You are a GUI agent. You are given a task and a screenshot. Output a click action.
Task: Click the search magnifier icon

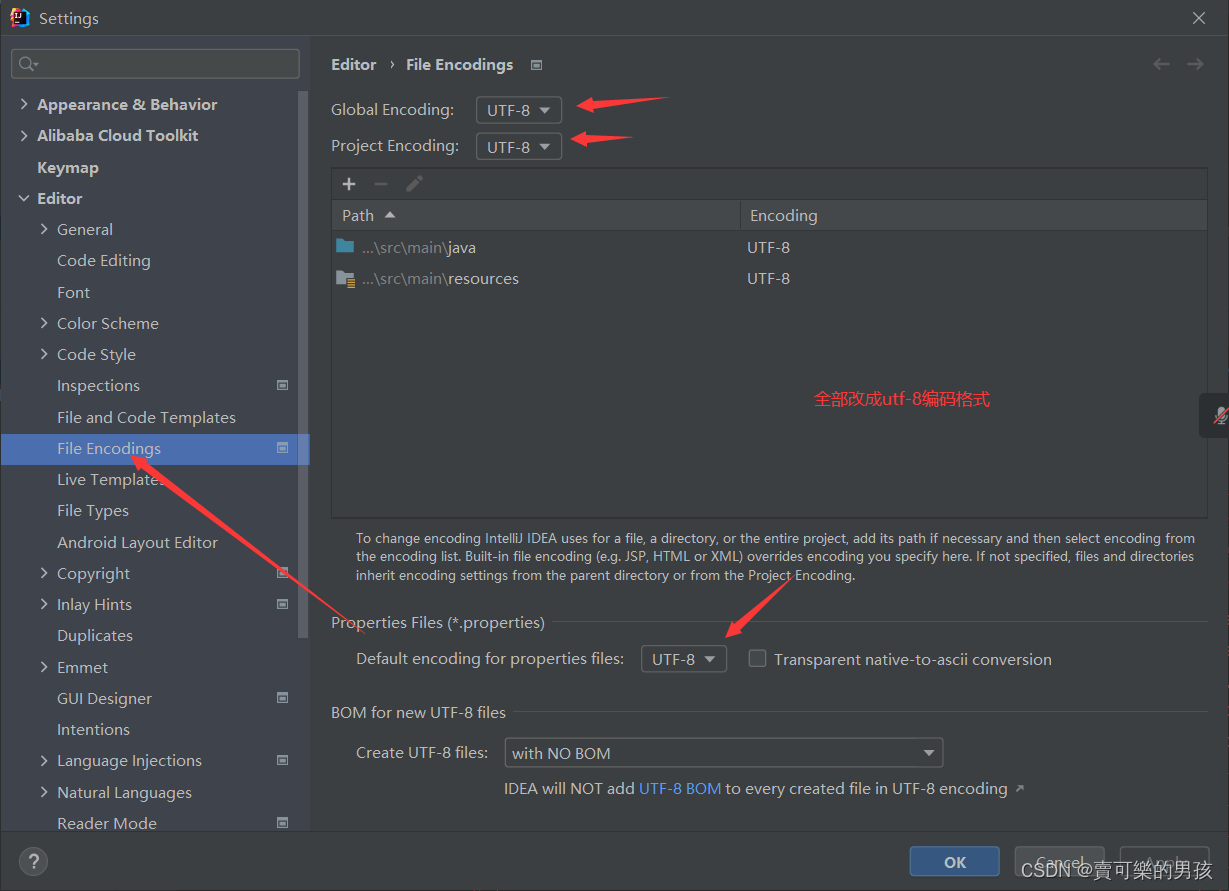pos(27,64)
